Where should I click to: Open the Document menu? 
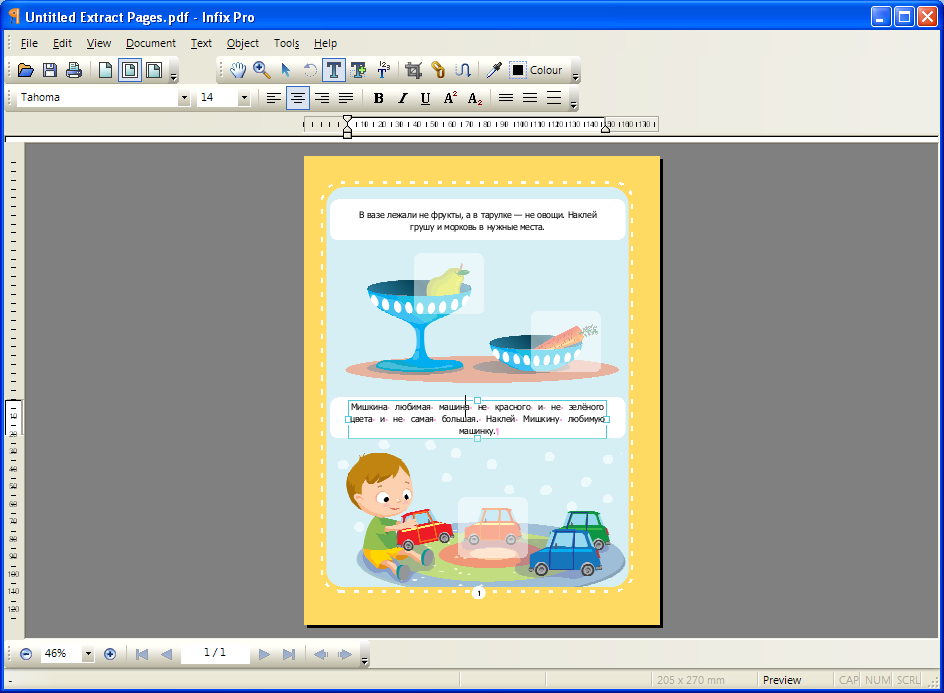tap(151, 43)
